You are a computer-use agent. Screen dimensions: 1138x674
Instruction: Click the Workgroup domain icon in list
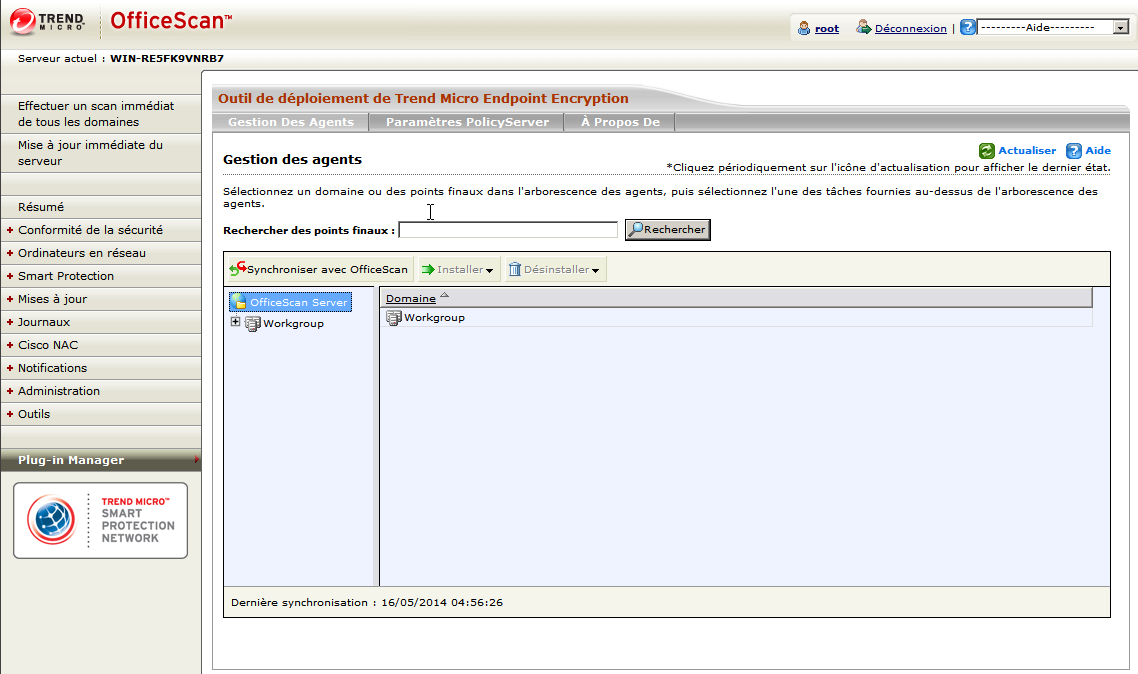394,318
